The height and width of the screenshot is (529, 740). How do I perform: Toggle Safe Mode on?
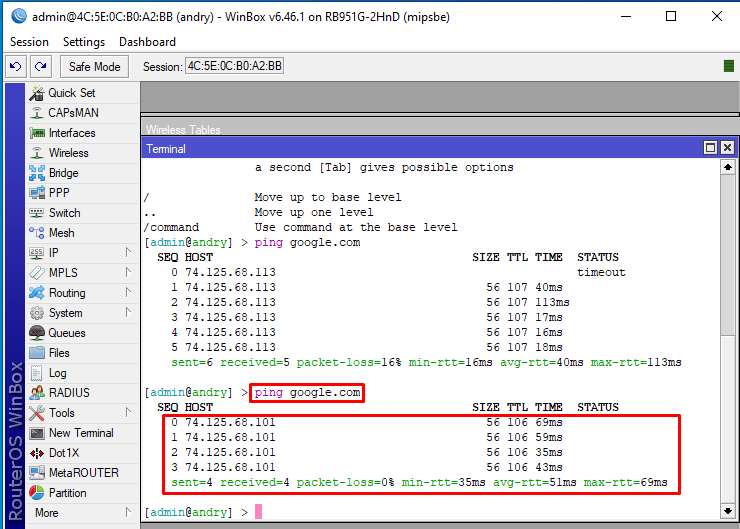tap(94, 67)
